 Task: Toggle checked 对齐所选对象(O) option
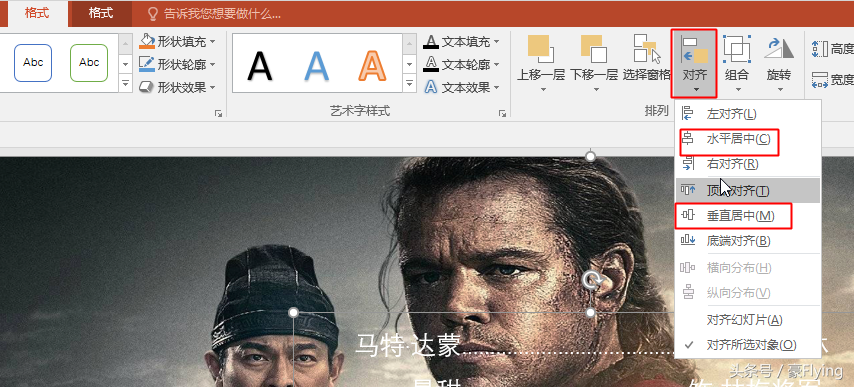point(747,345)
